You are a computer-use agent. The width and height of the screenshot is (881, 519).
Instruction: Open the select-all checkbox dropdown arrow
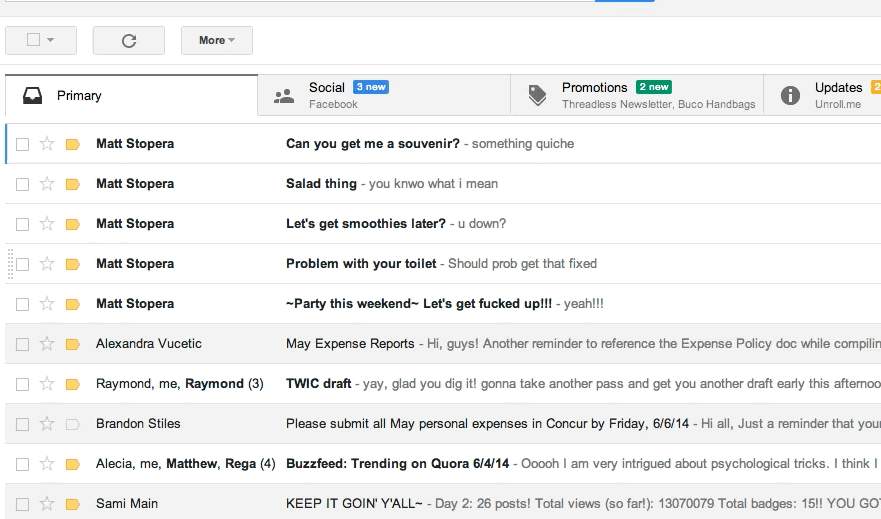click(x=51, y=40)
